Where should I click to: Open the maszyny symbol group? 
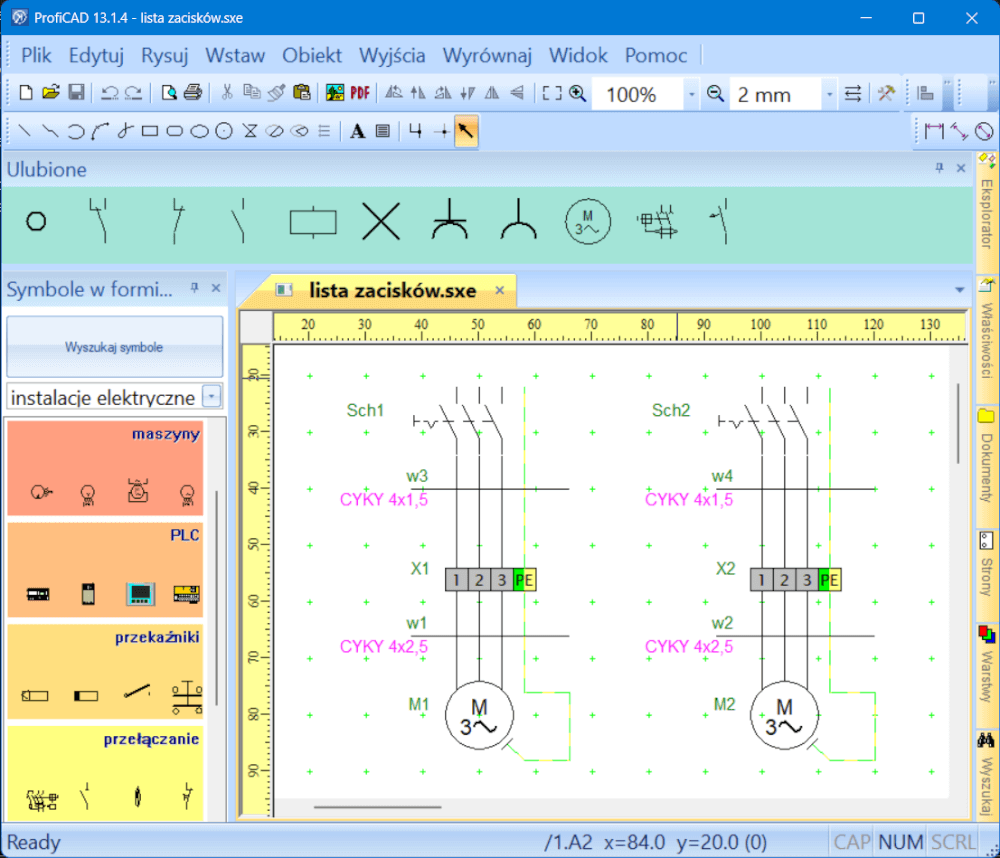pyautogui.click(x=105, y=467)
